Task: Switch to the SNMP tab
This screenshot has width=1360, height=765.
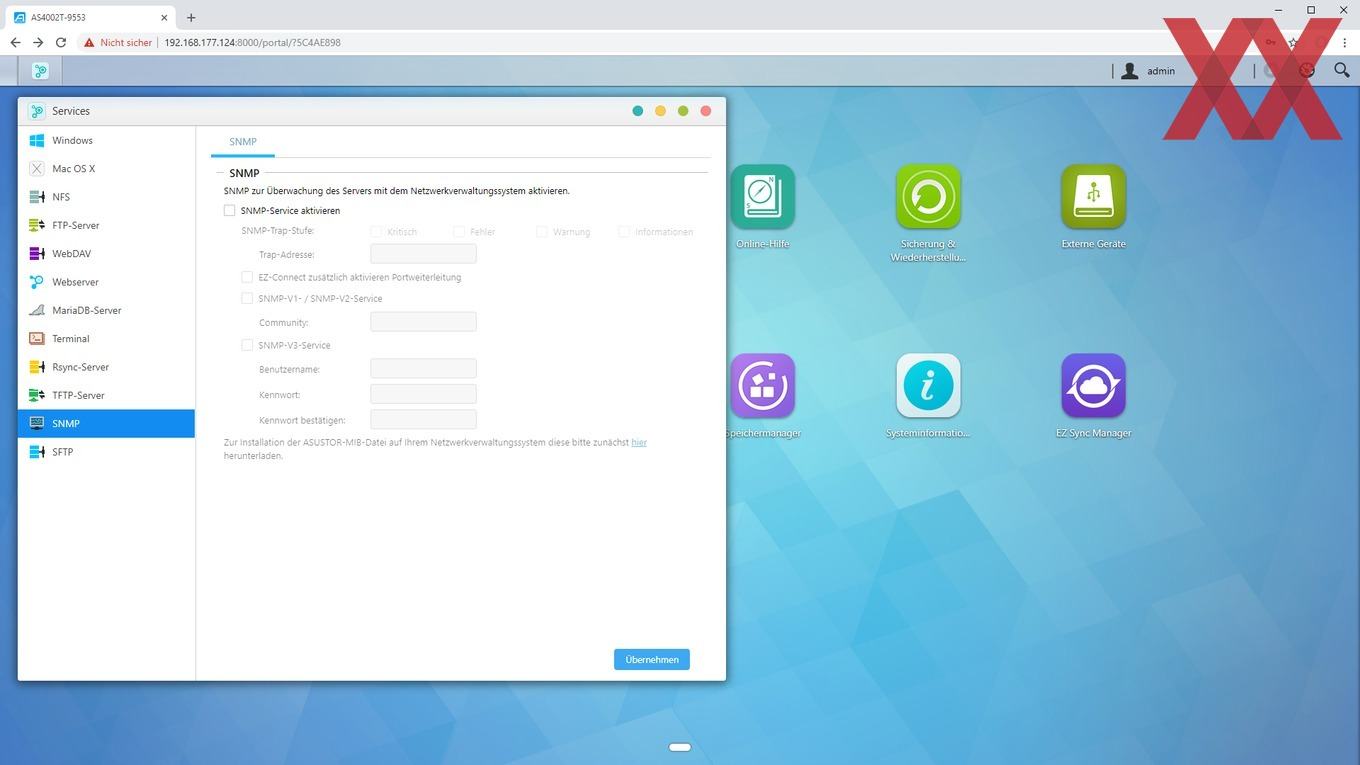Action: (x=243, y=142)
